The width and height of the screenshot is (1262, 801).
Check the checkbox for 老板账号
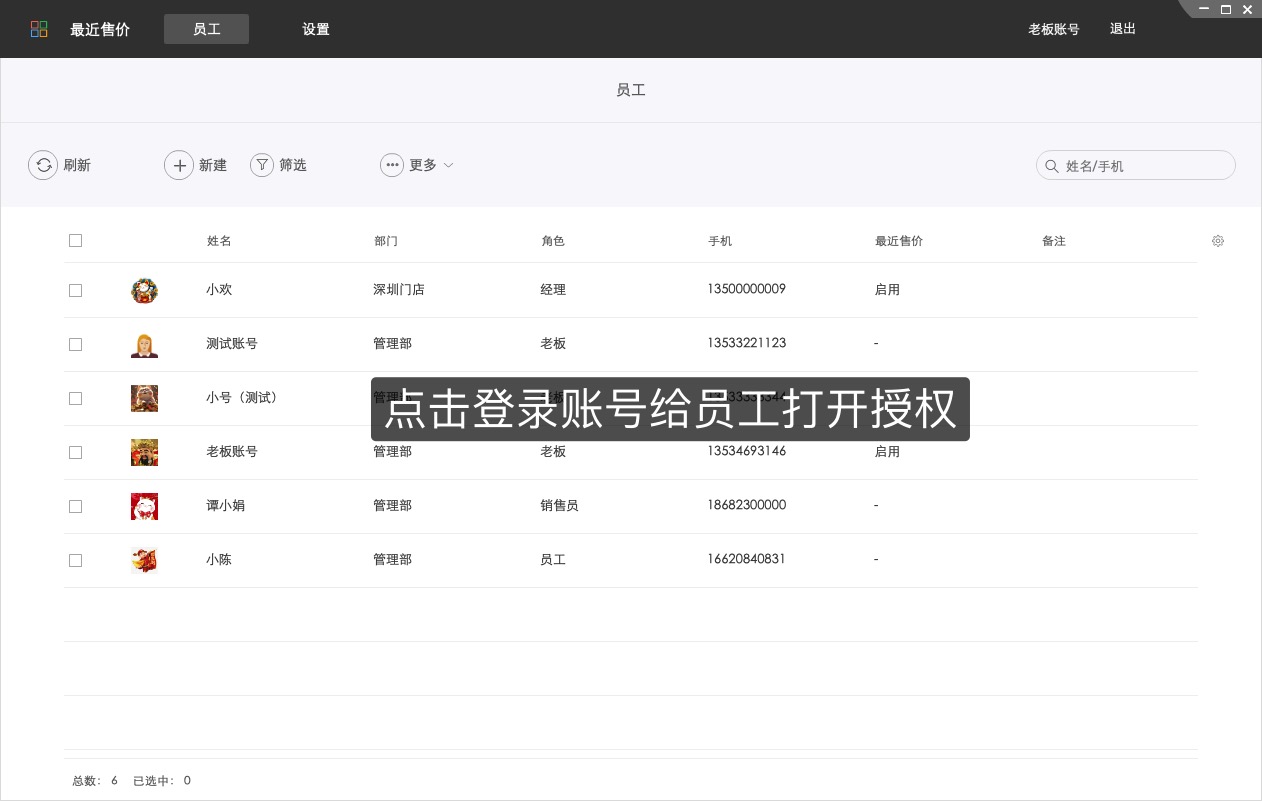point(75,452)
